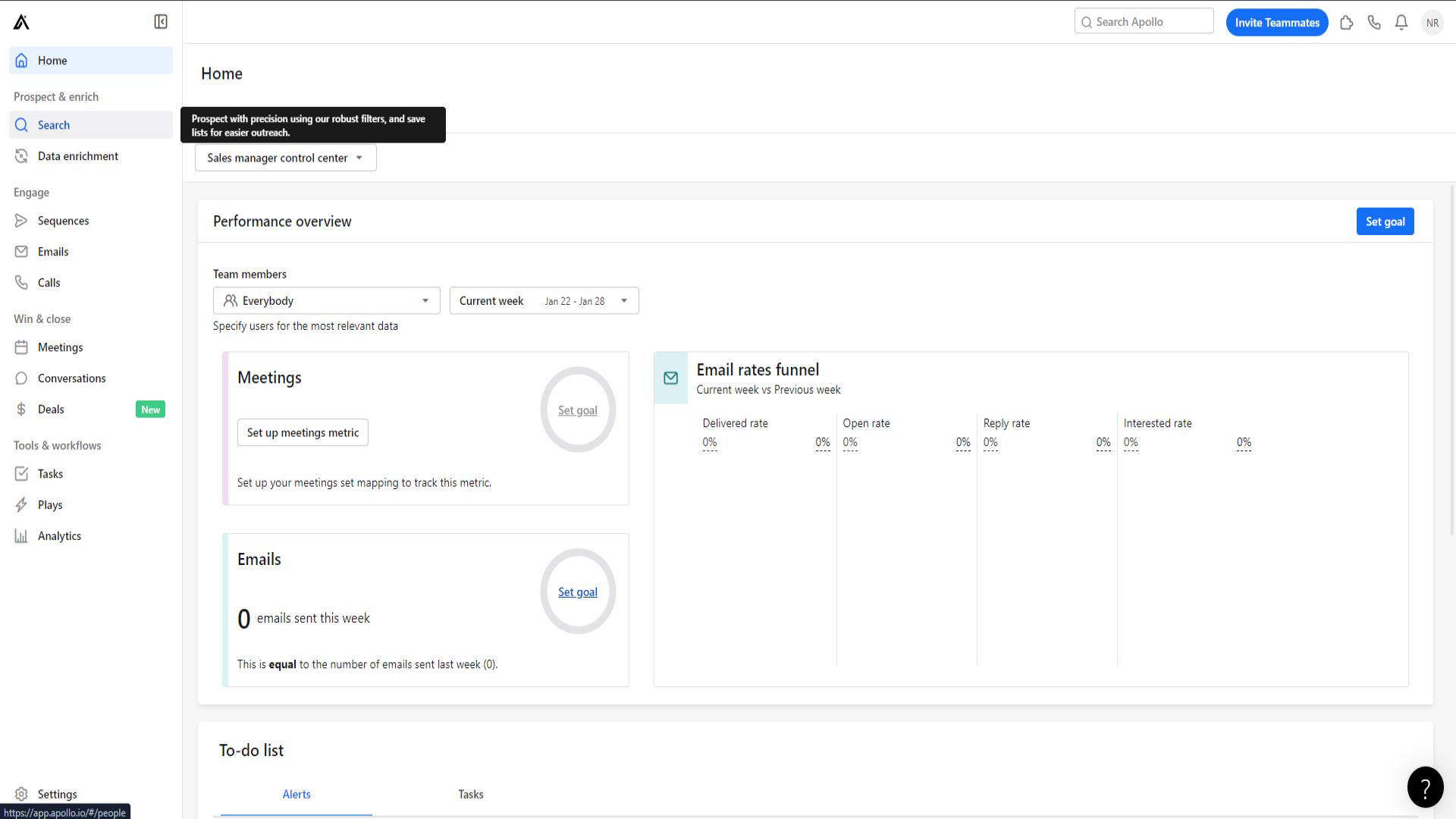Select the Alerts tab in To-do list
Viewport: 1456px width, 819px height.
[297, 794]
